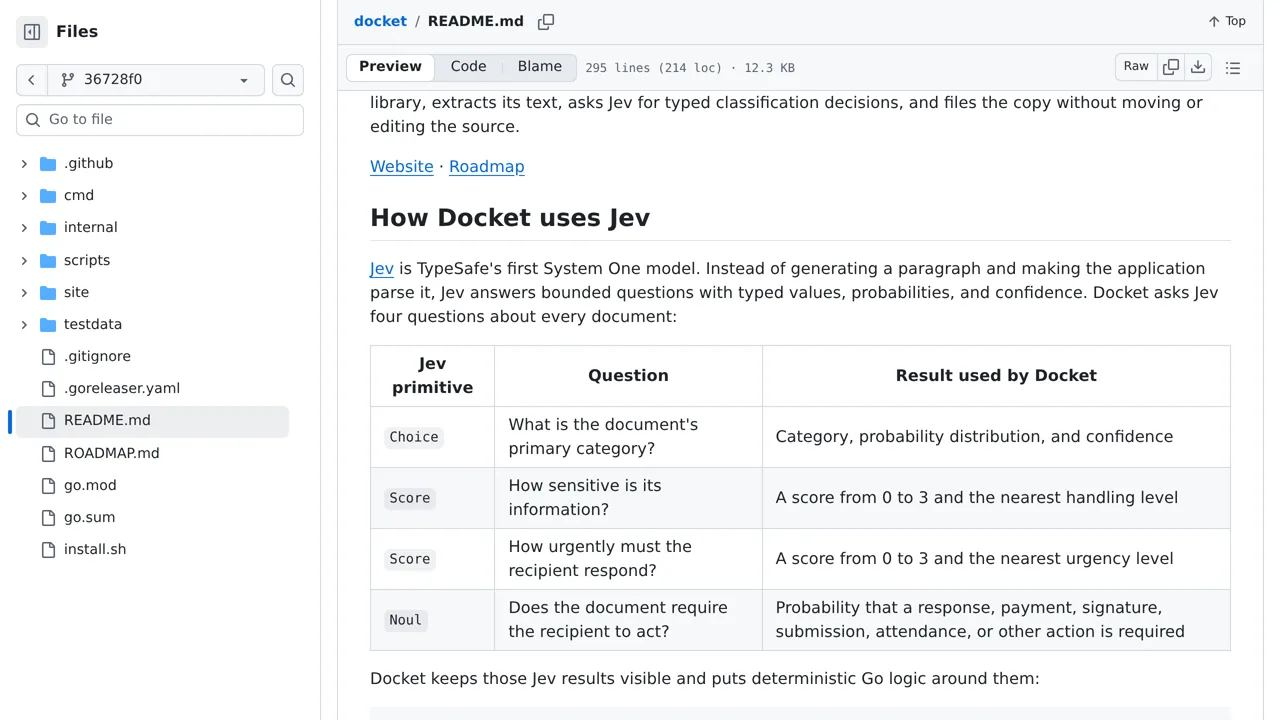
Task: Click the Choice code label
Action: 414,437
